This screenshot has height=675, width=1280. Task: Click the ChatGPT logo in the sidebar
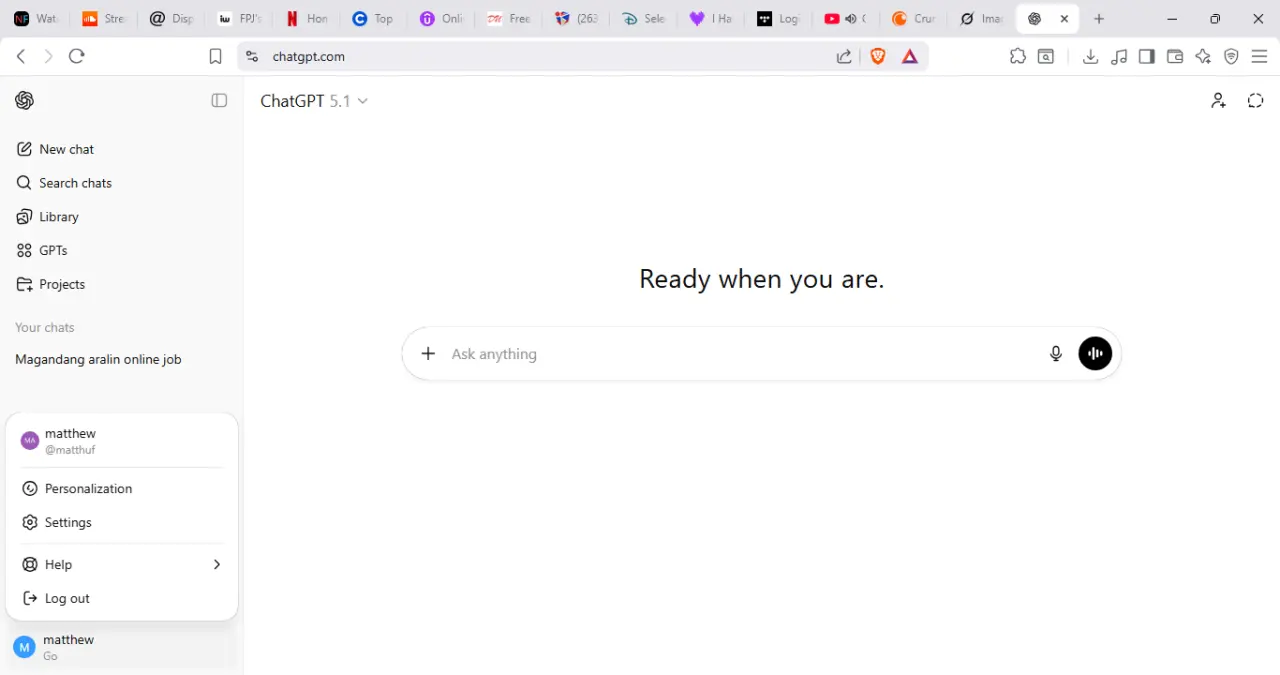tap(24, 100)
